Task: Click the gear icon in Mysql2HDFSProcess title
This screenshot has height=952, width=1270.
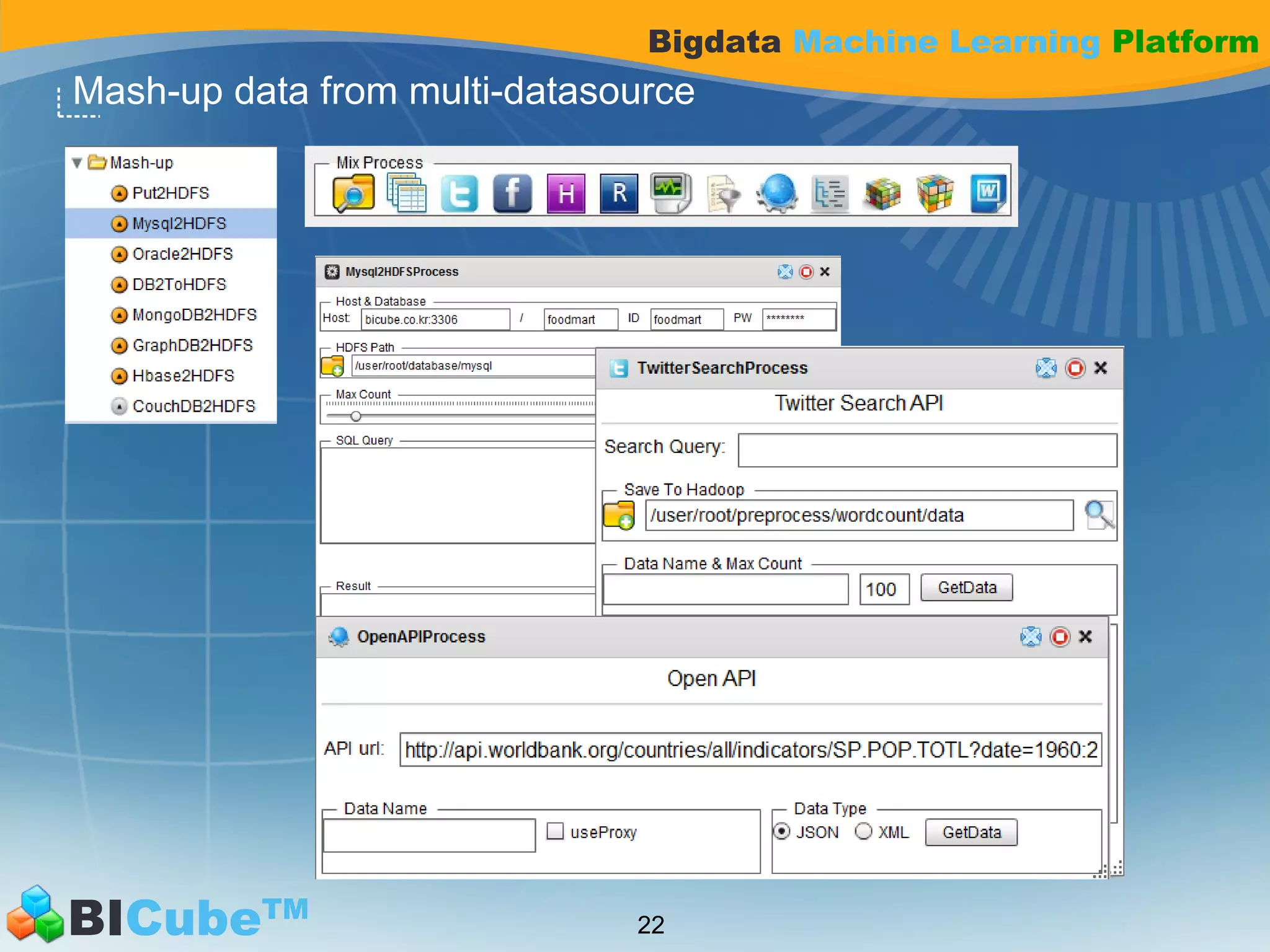Action: pos(332,271)
